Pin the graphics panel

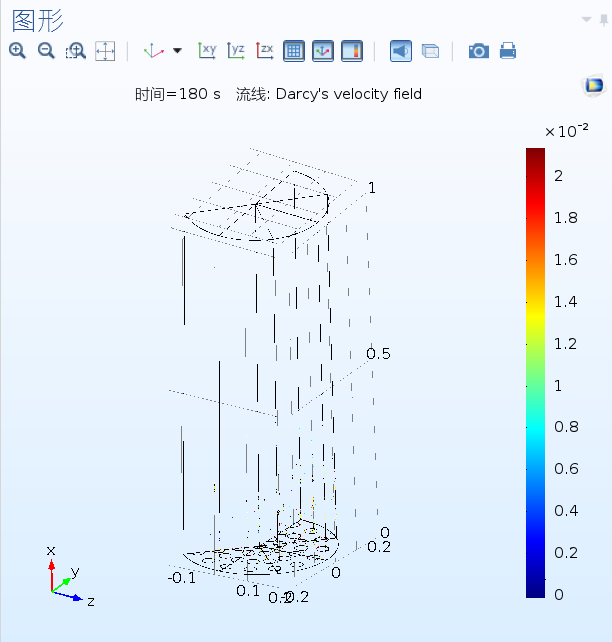click(604, 20)
